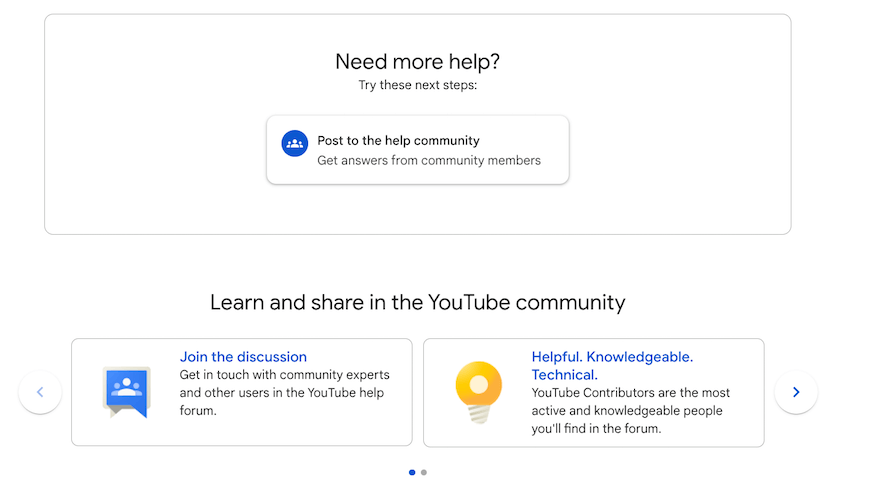Click the blue community people icon
The width and height of the screenshot is (880, 497).
(295, 144)
